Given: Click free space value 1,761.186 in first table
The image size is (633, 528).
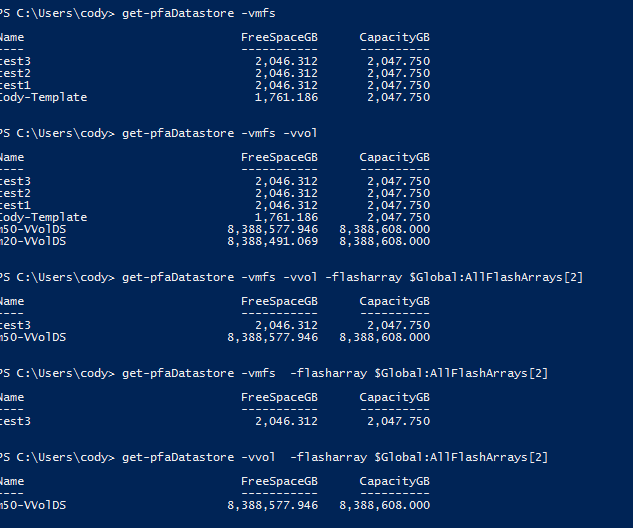Looking at the screenshot, I should (286, 97).
